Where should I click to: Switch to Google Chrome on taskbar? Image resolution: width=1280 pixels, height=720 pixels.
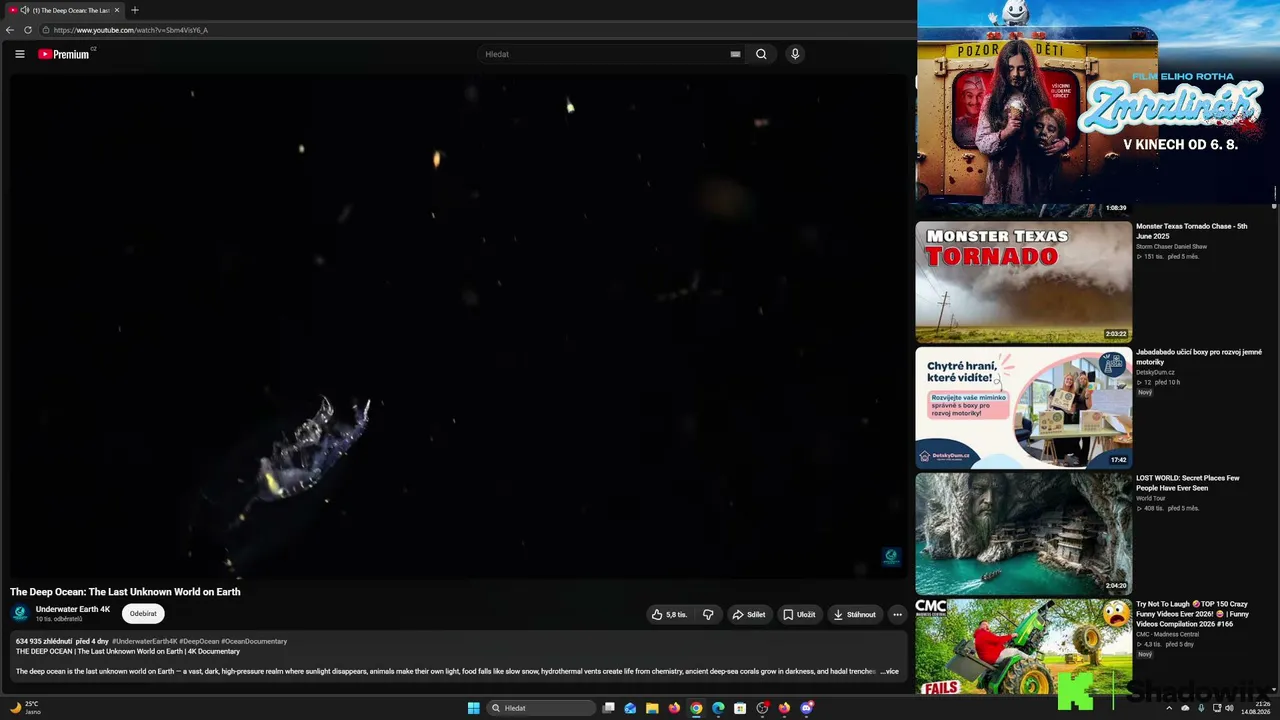click(x=696, y=708)
